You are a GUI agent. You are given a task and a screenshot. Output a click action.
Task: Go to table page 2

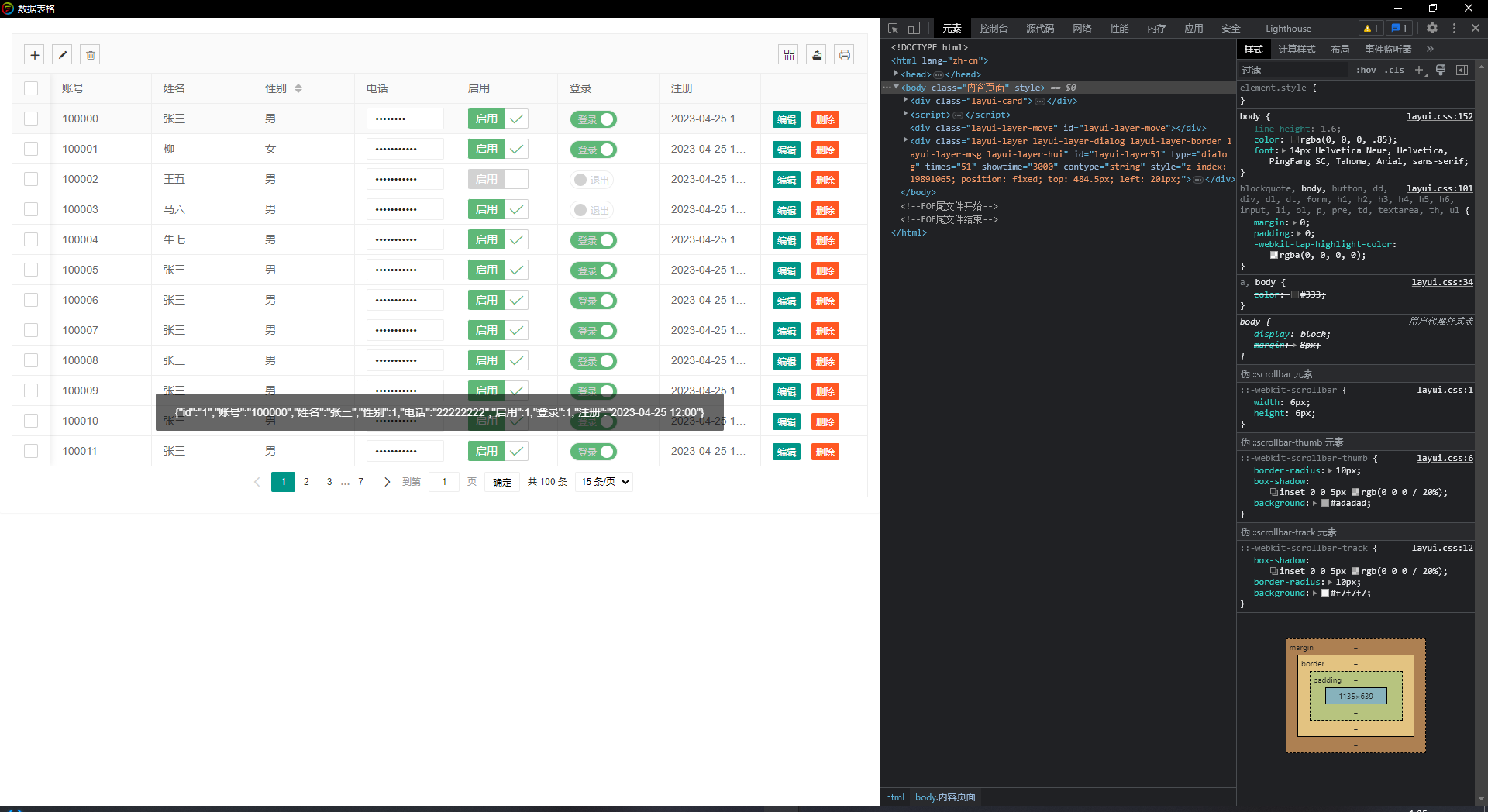coord(306,482)
